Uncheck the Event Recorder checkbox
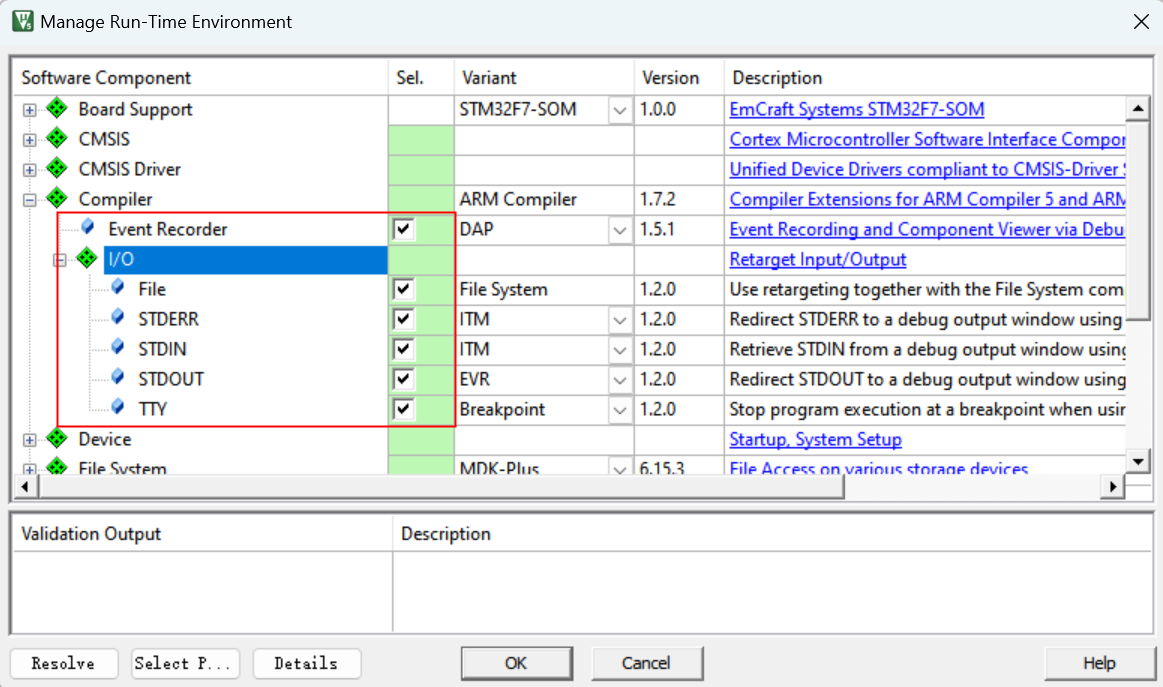The width and height of the screenshot is (1163, 687). click(403, 230)
